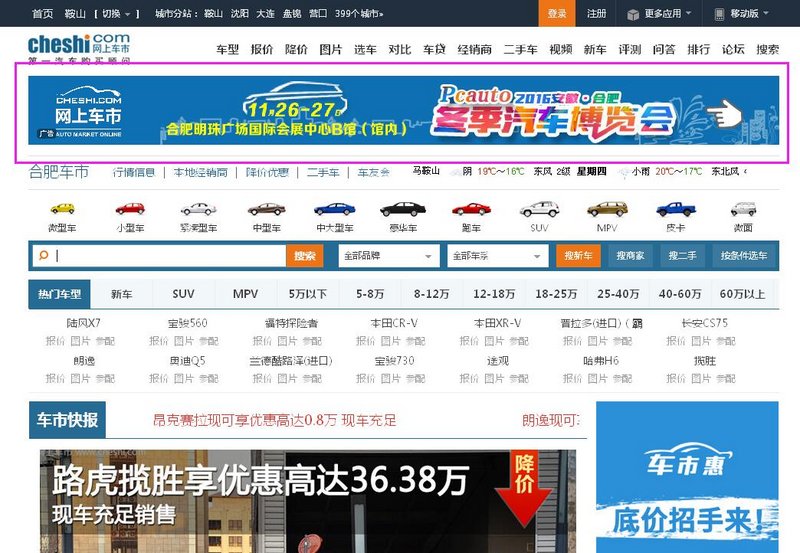Click 报价 under 长安CS75

pos(676,341)
